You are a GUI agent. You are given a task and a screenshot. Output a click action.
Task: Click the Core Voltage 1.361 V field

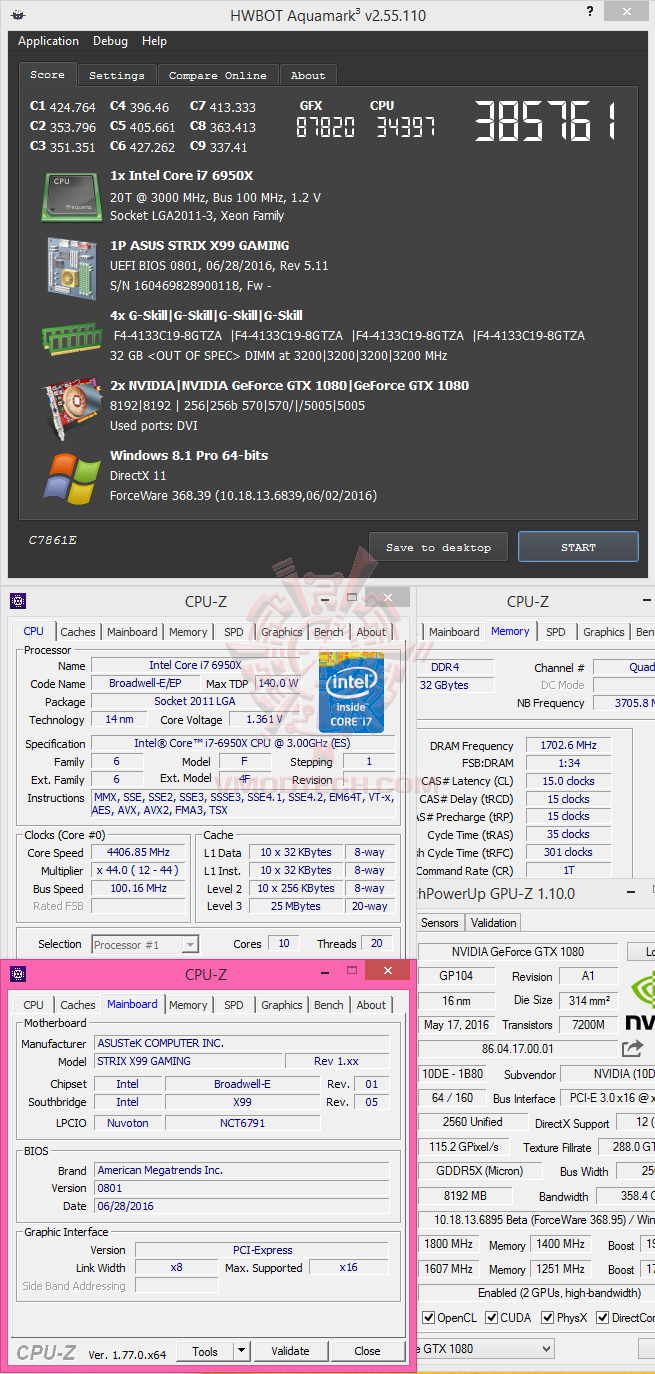[265, 719]
